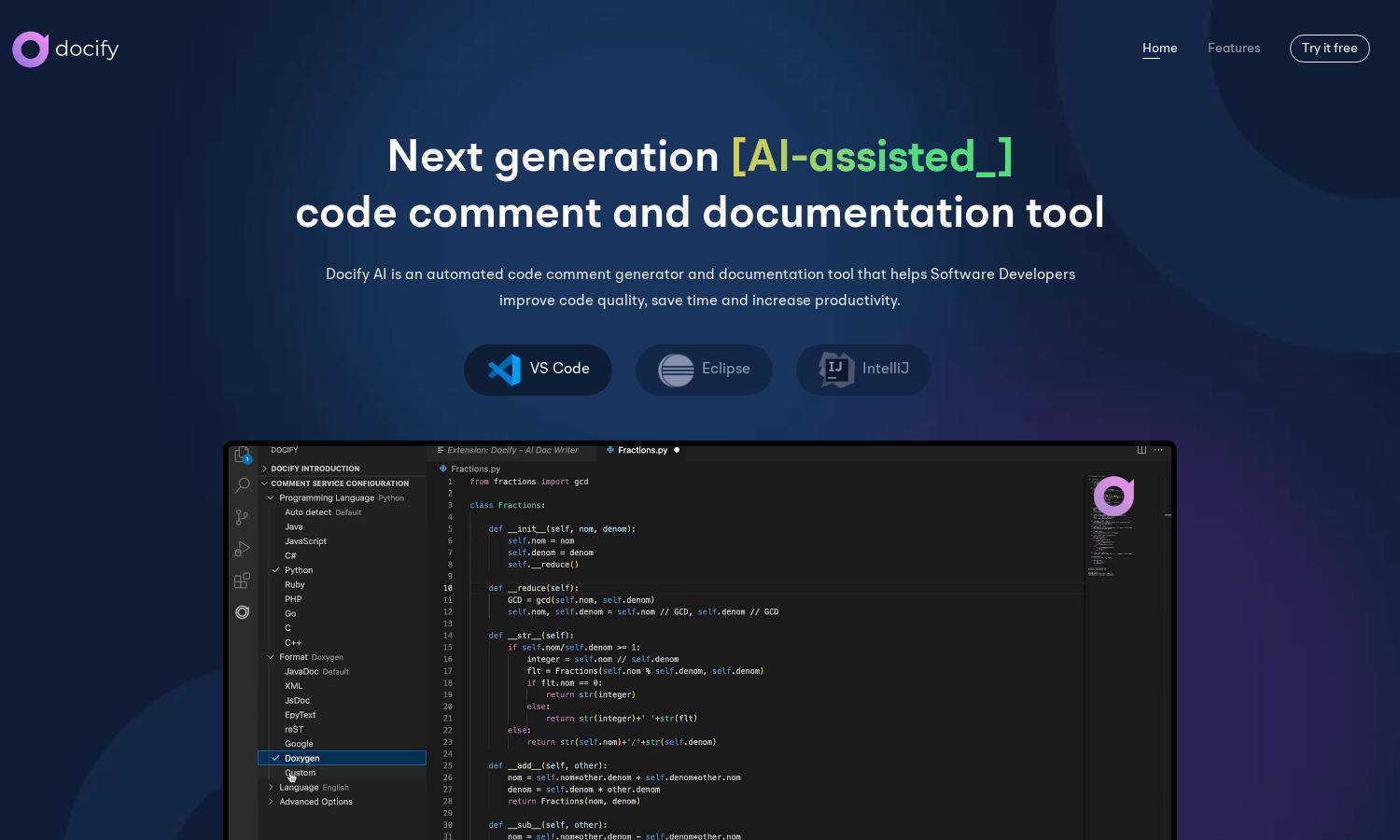Image resolution: width=1400 pixels, height=840 pixels.
Task: Collapse Comment Service Configuration section
Action: click(x=342, y=483)
